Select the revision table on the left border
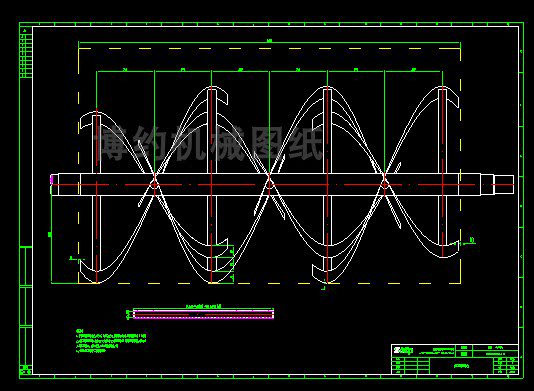This screenshot has height=391, width=534. 26,53
